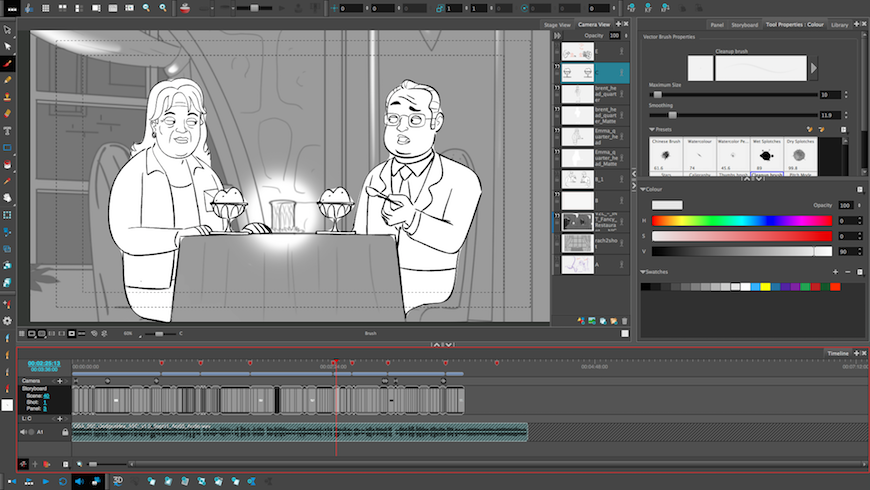Collapse the Colour section
Image resolution: width=870 pixels, height=490 pixels.
pos(643,189)
